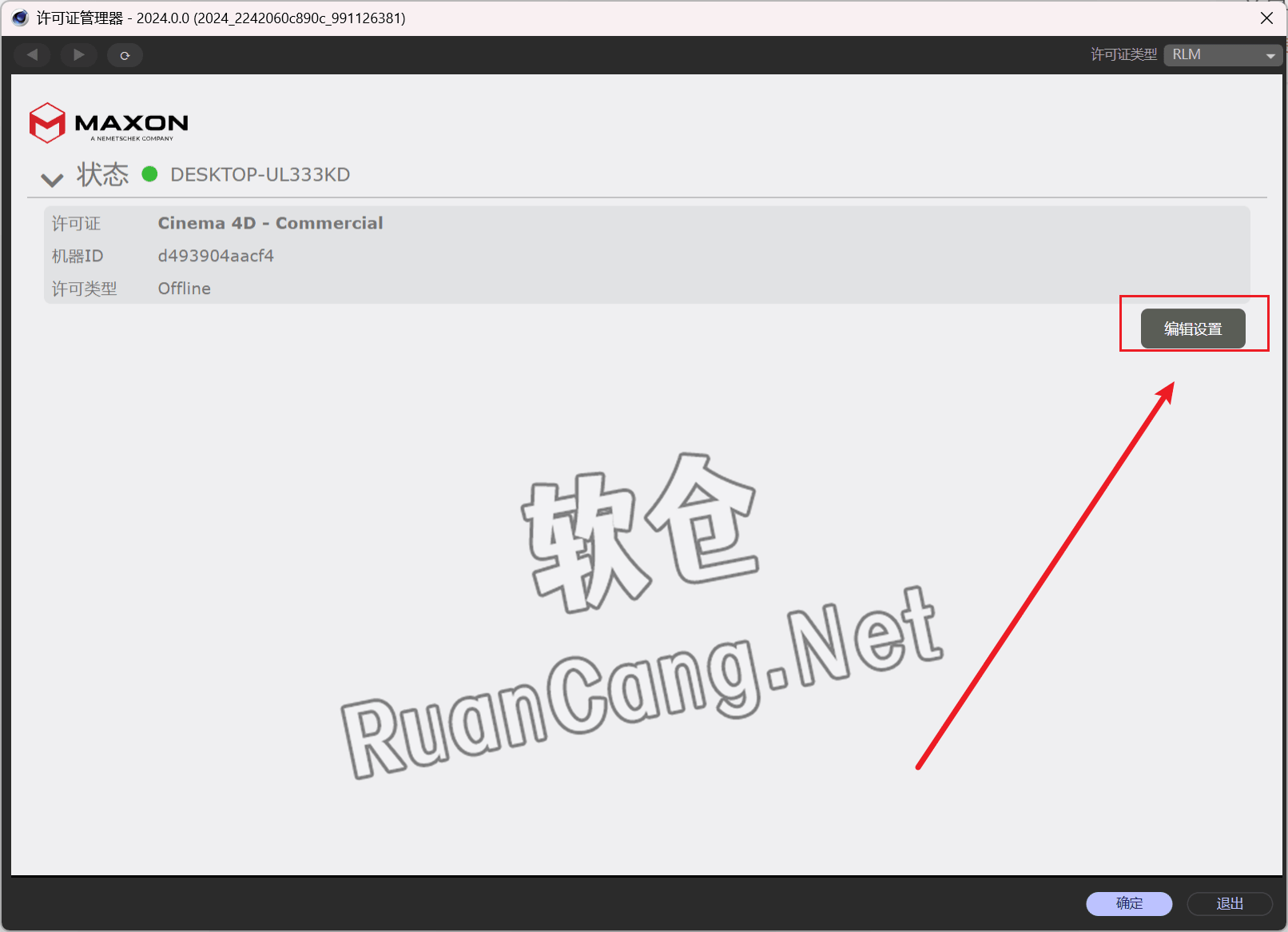
Task: Click the 许可证类型 label
Action: coord(1124,54)
